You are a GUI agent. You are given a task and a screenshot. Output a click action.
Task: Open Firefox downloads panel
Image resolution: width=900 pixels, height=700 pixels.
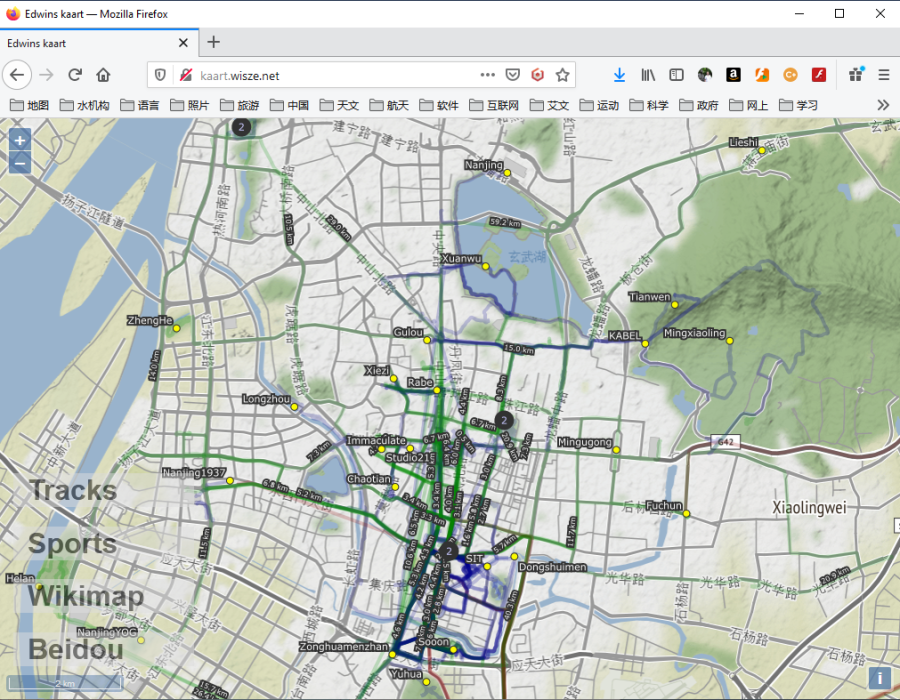click(x=619, y=75)
